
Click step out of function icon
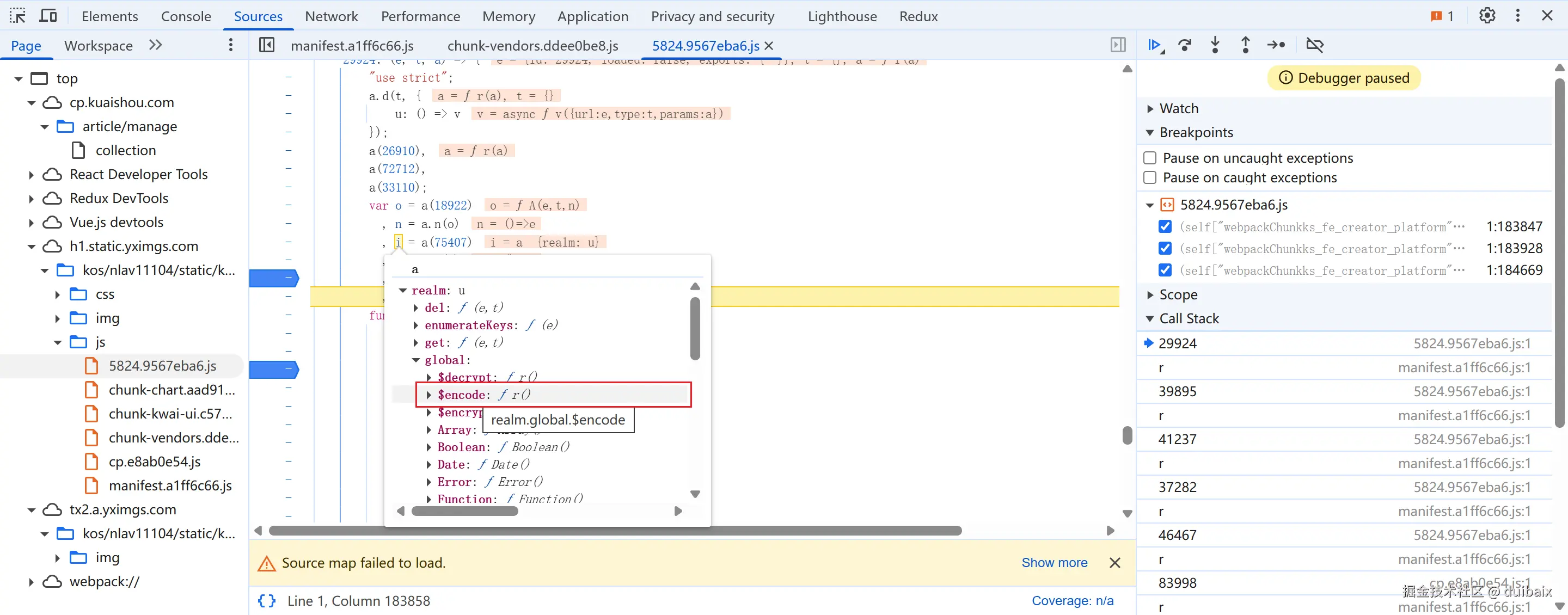pyautogui.click(x=1245, y=45)
